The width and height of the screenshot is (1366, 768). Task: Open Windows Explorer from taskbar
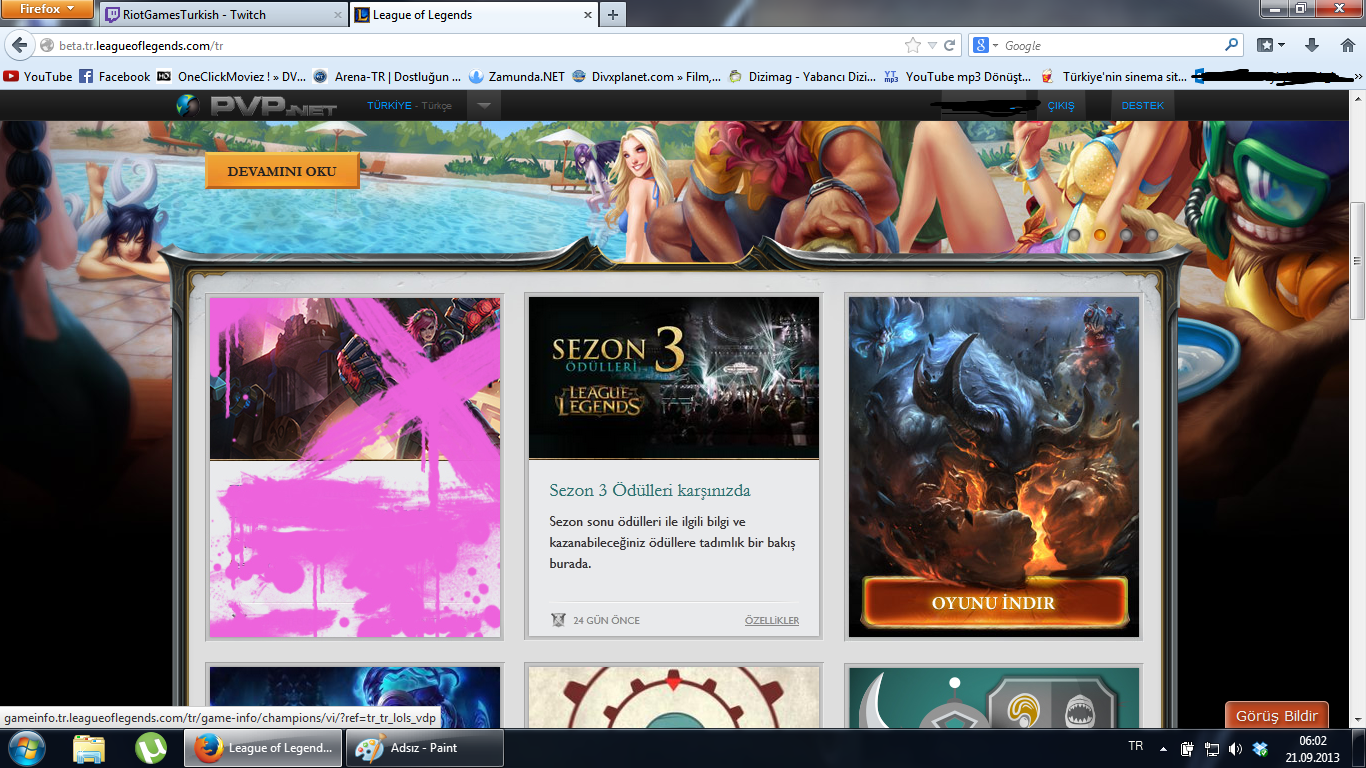[x=89, y=748]
